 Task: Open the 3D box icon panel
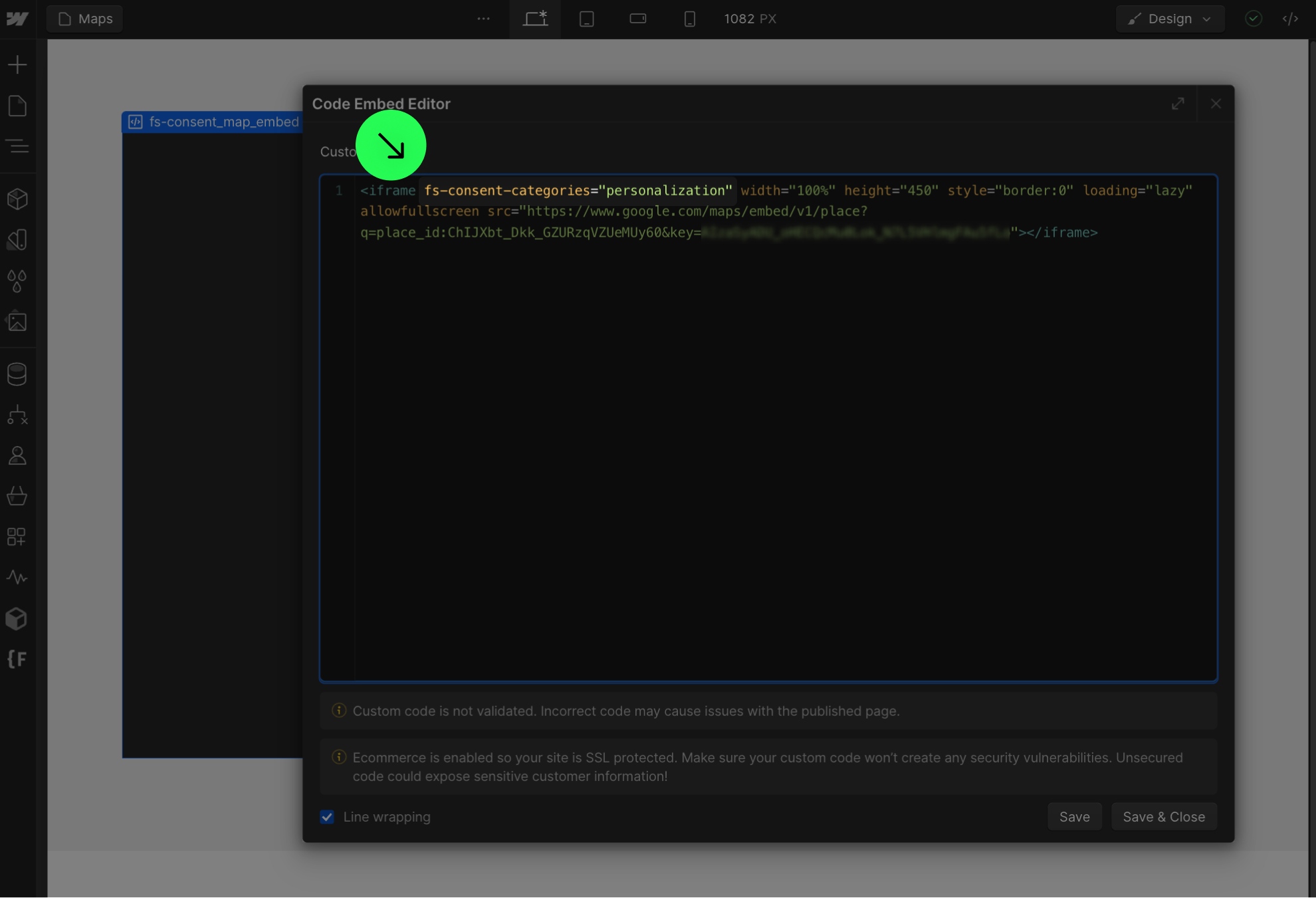(17, 619)
